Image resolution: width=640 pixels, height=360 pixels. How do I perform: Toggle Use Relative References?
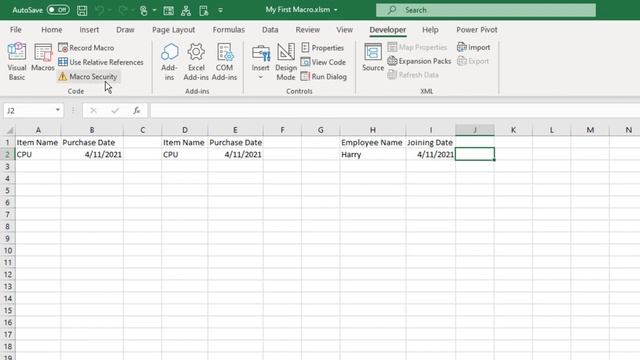click(x=101, y=62)
